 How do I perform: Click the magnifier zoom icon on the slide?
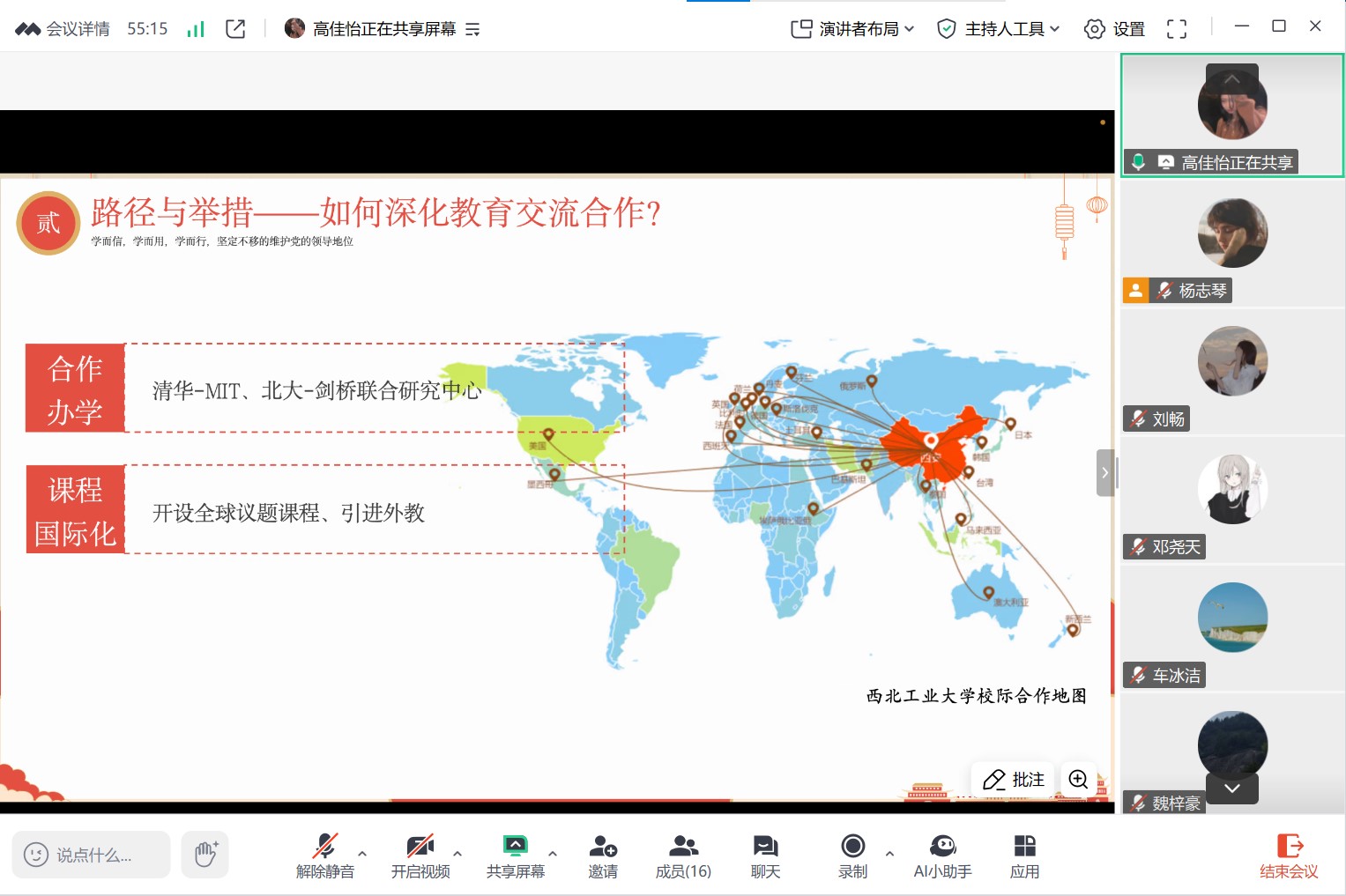[x=1077, y=779]
